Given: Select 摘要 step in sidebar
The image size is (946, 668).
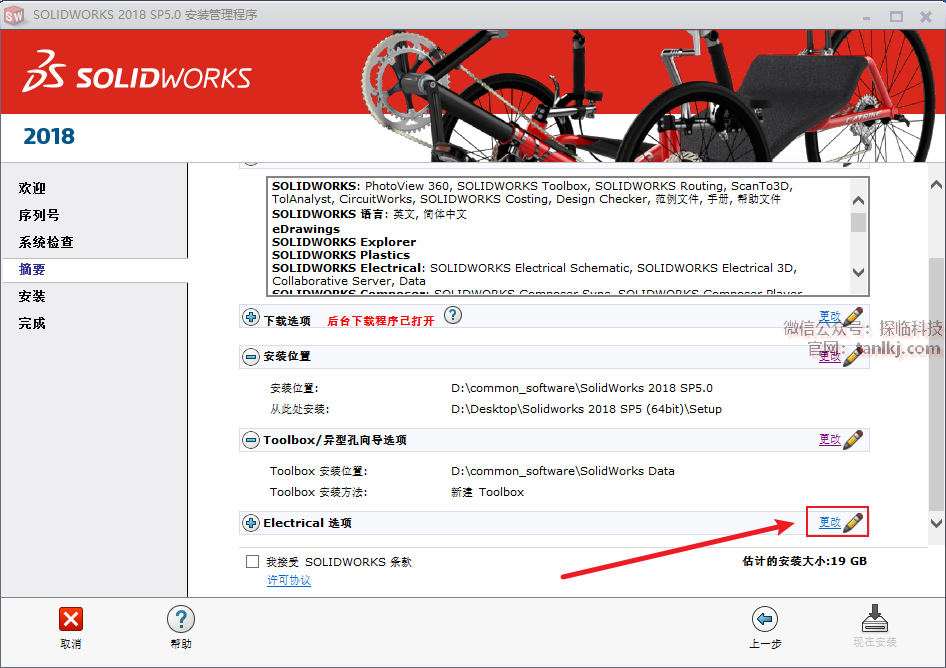Looking at the screenshot, I should [x=32, y=270].
